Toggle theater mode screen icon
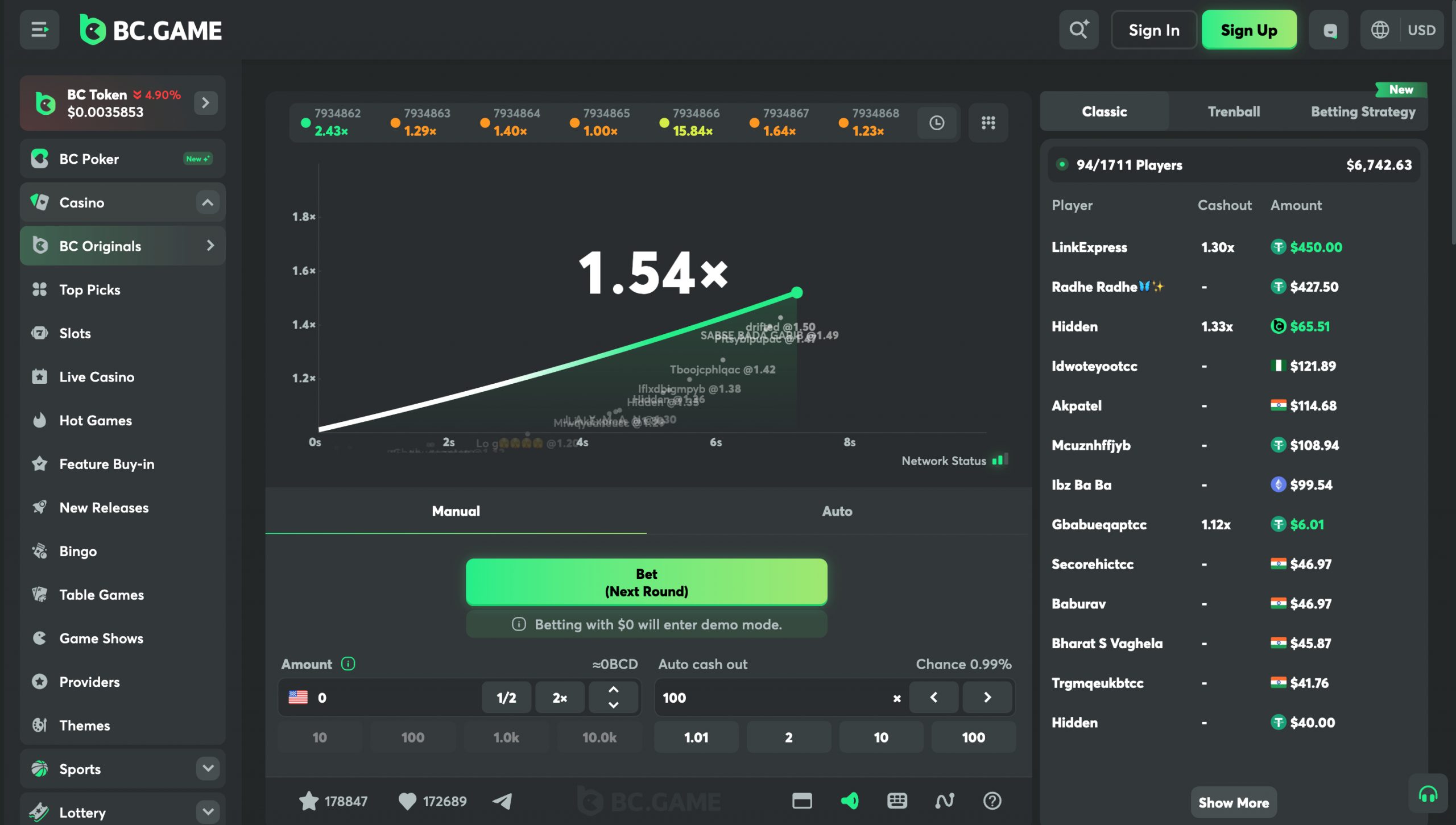Image resolution: width=1456 pixels, height=825 pixels. 802,801
